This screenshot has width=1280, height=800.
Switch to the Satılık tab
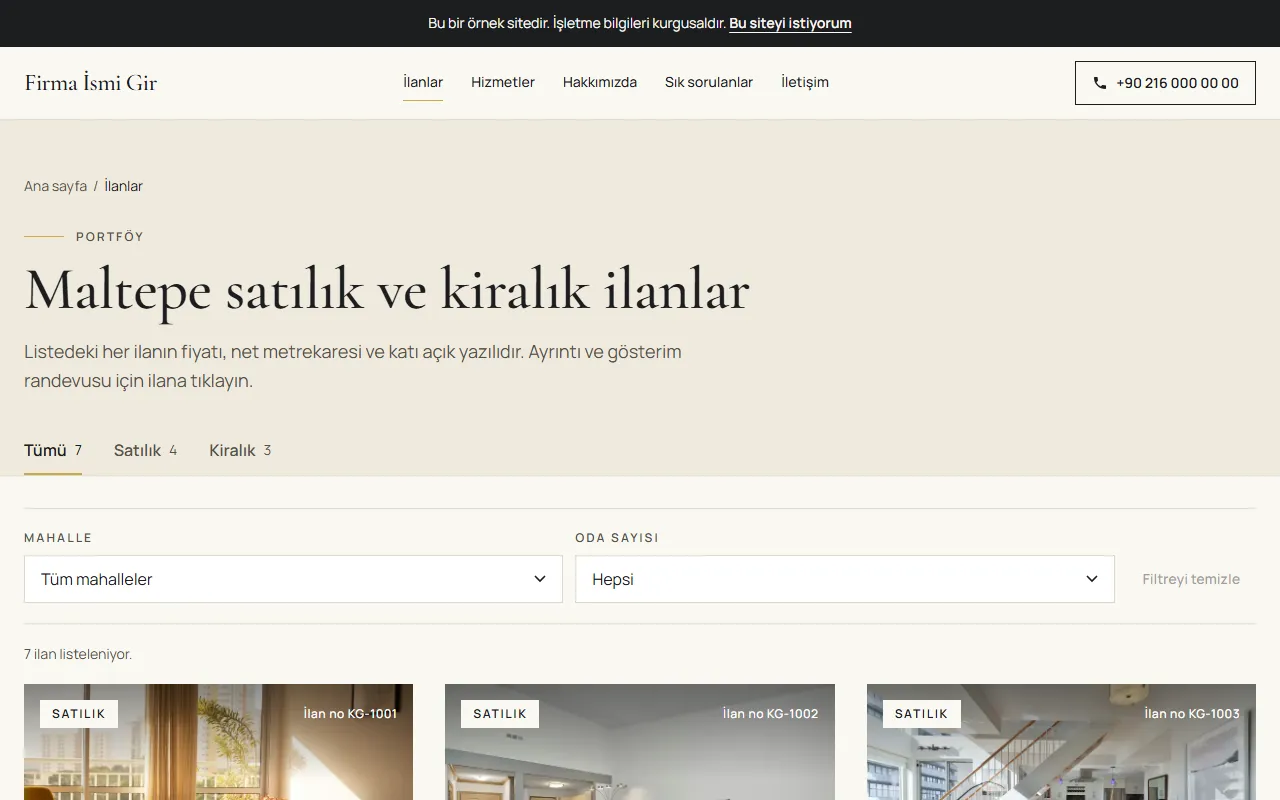coord(145,450)
